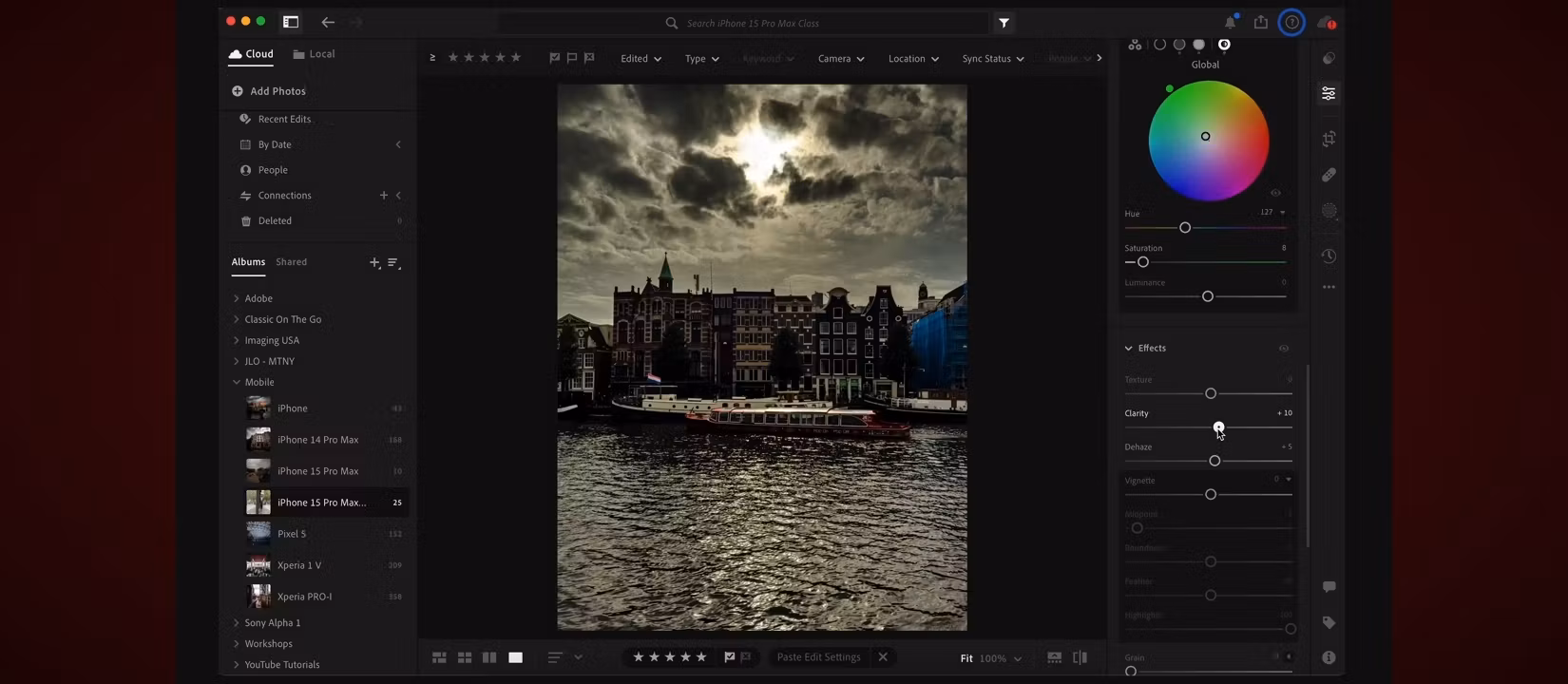
Task: Toggle Effects panel visibility eye
Action: pyautogui.click(x=1283, y=349)
